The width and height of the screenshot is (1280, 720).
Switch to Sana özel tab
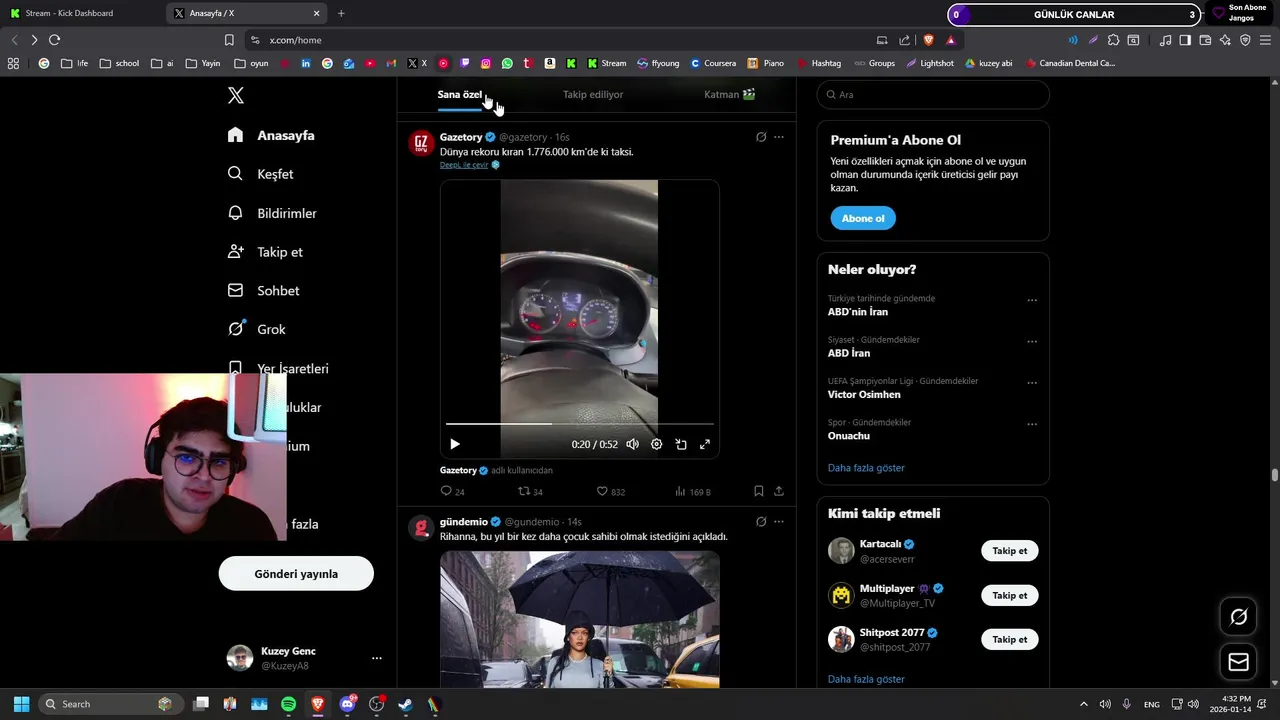460,94
